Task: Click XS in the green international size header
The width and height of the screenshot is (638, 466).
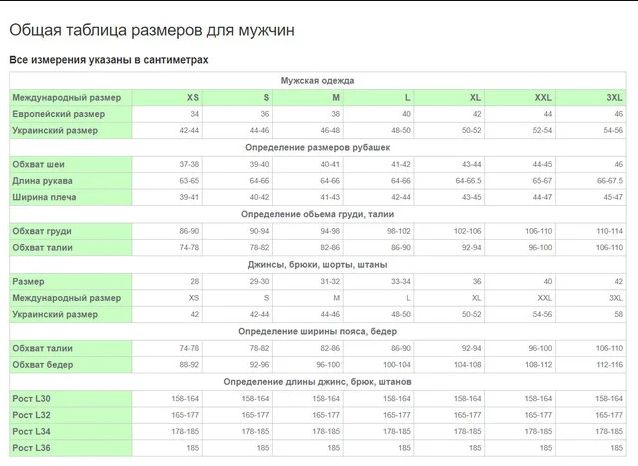Action: [x=193, y=98]
